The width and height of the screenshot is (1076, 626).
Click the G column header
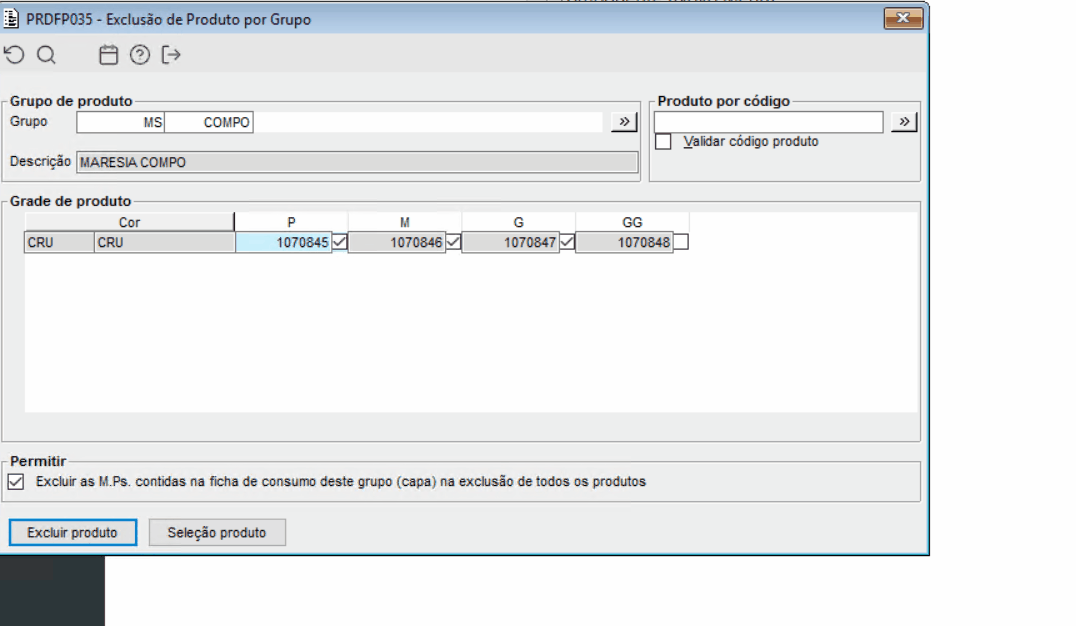click(519, 222)
